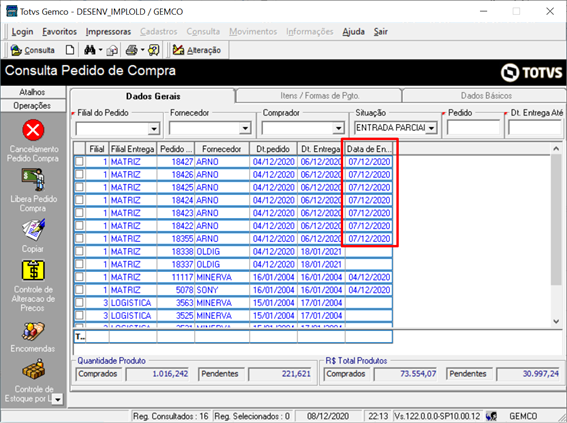The height and width of the screenshot is (423, 567).
Task: Click into the Pedido filter input field
Action: [473, 128]
